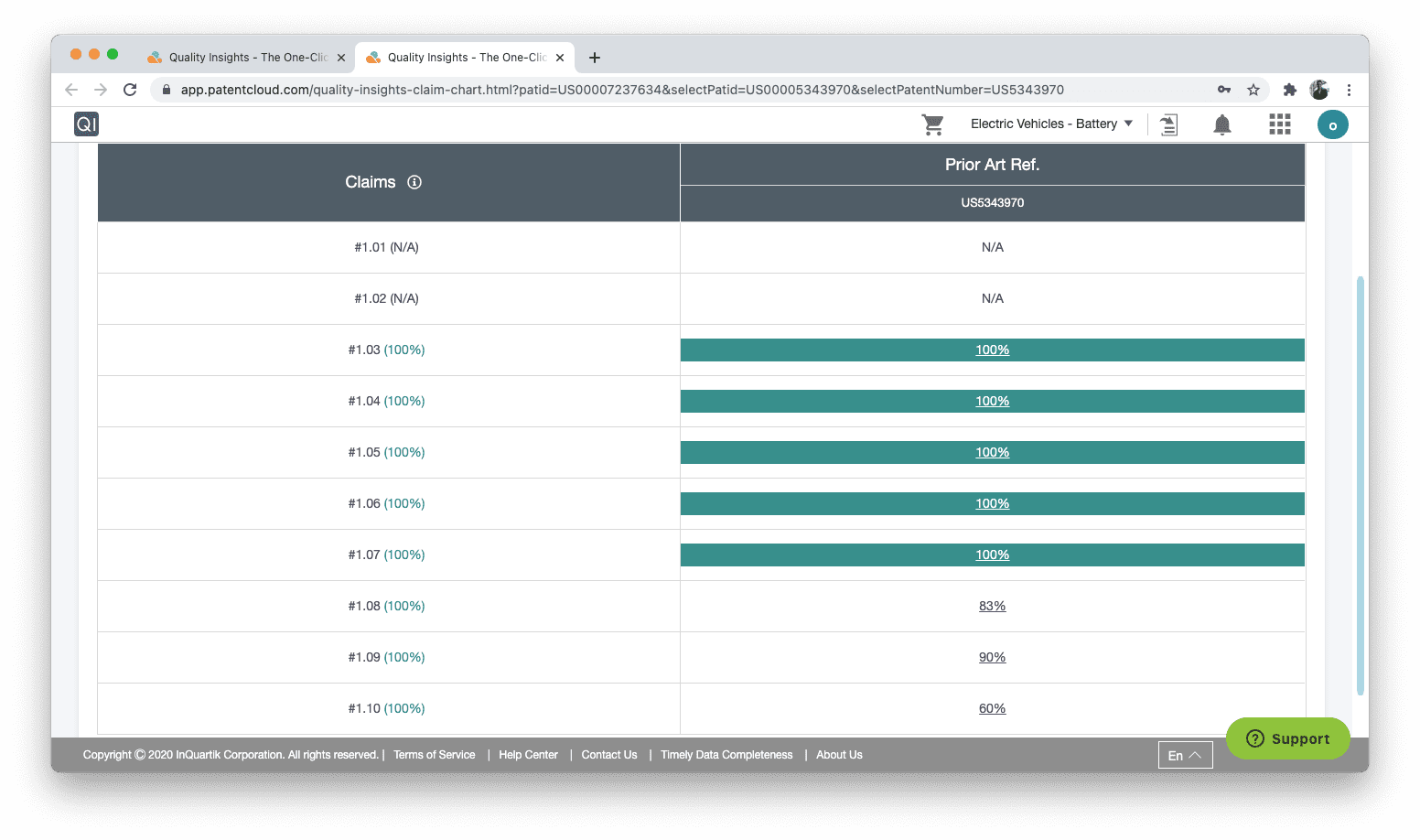
Task: Open browser extensions puzzle icon
Action: click(x=1290, y=90)
